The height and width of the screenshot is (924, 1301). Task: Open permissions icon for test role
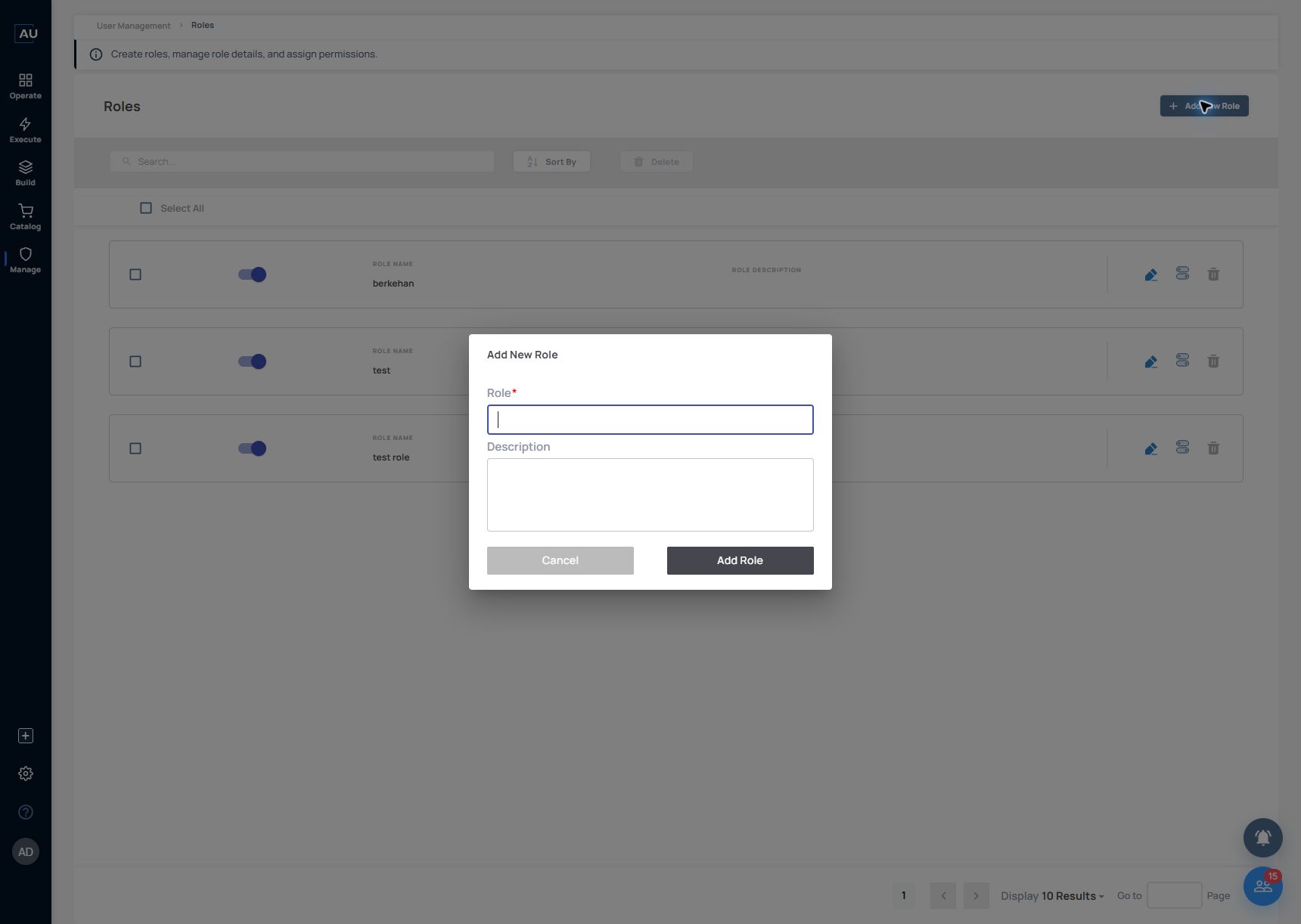pyautogui.click(x=1182, y=361)
